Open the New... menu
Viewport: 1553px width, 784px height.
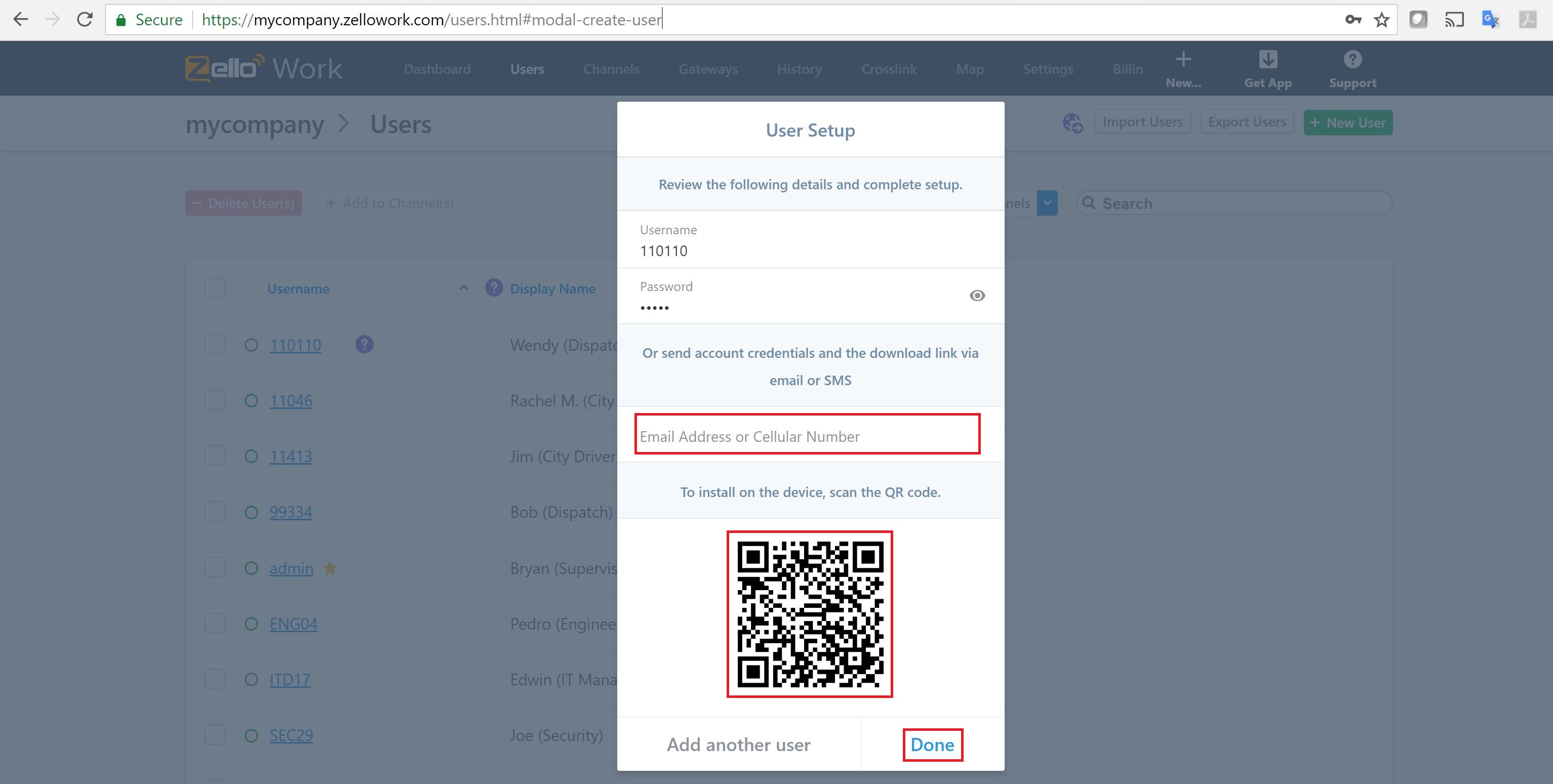(1183, 68)
